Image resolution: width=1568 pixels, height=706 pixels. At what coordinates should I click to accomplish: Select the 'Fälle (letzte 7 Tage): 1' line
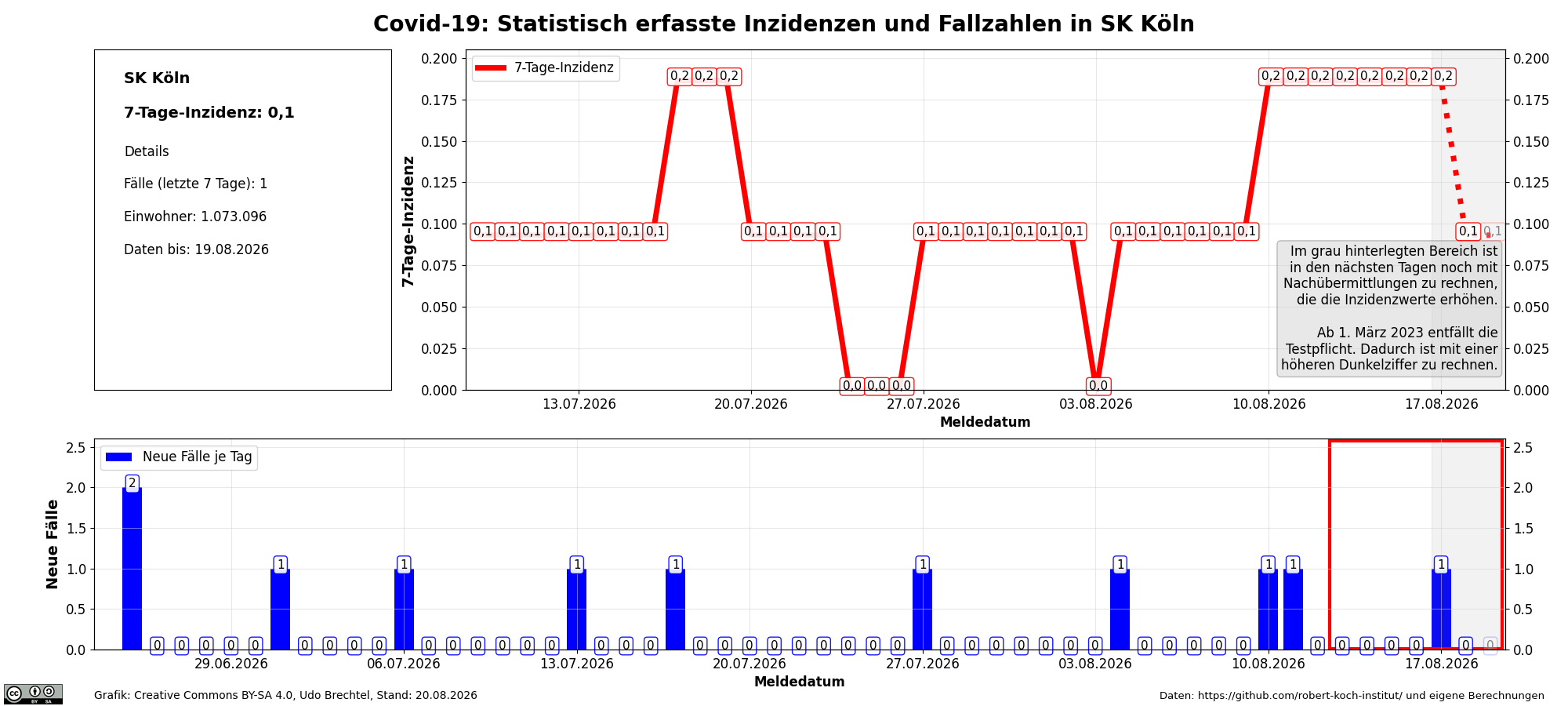196,184
